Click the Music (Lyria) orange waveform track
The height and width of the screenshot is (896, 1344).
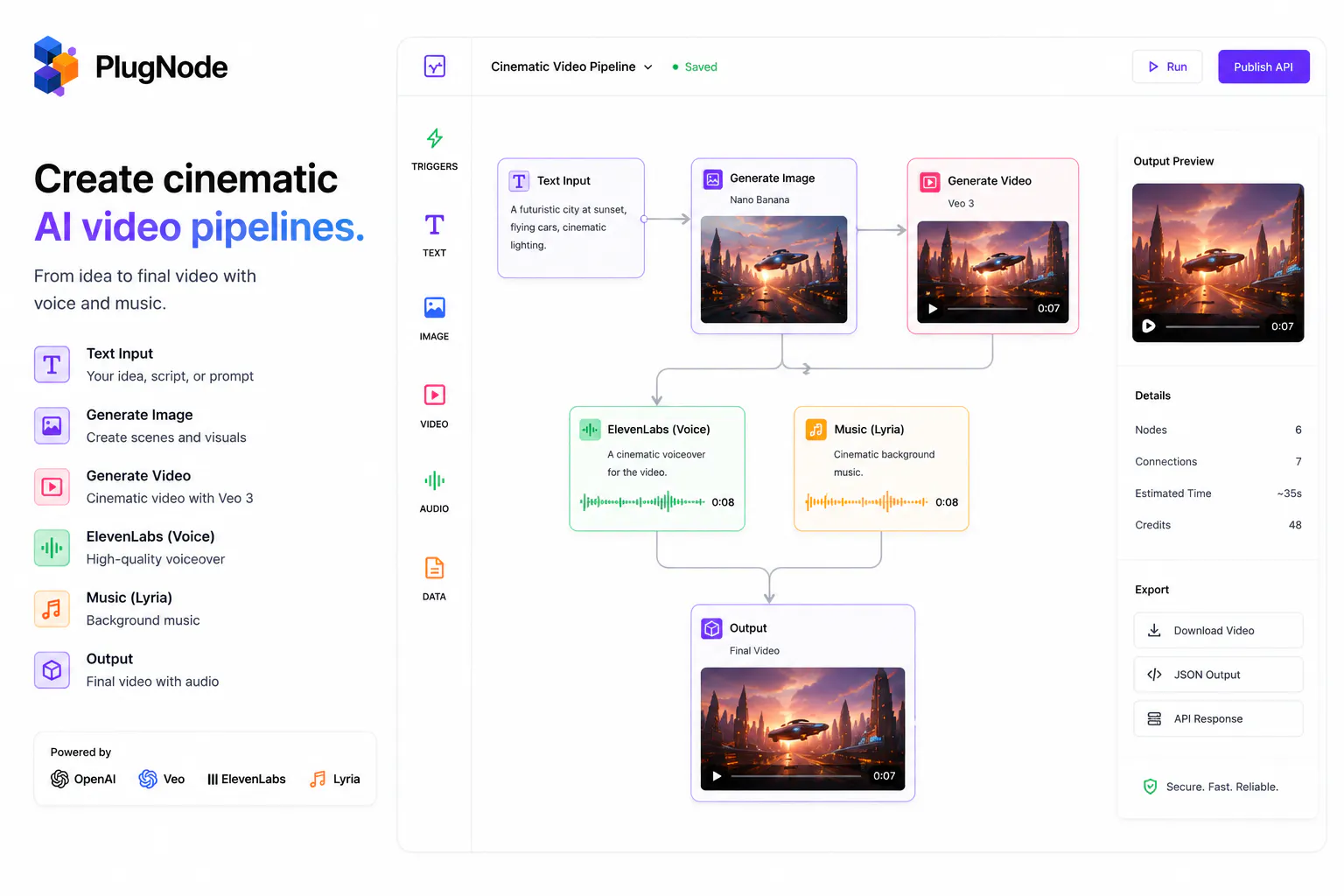coord(866,502)
